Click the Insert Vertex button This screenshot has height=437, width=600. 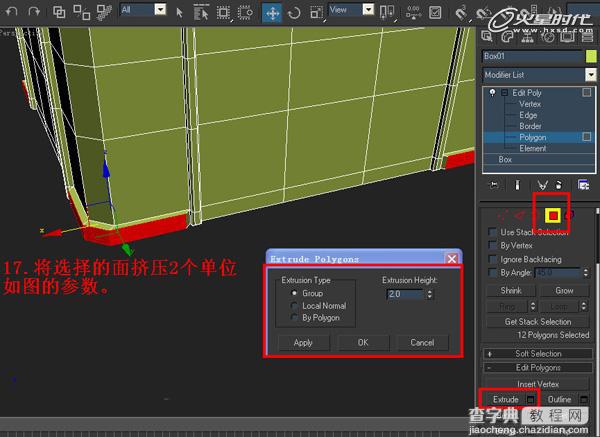538,384
